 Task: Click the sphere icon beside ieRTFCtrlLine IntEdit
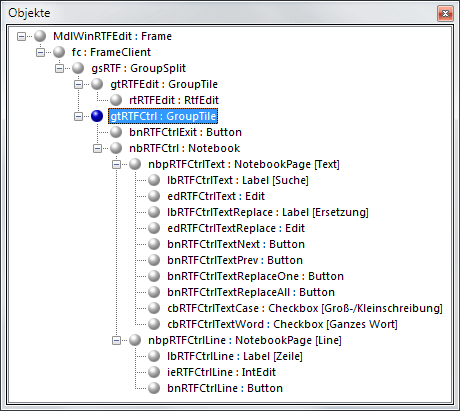click(154, 372)
